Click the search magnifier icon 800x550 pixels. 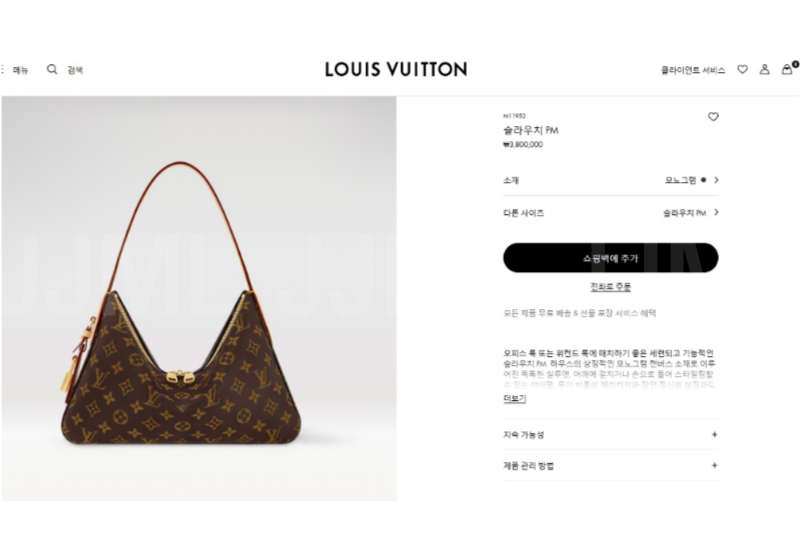pyautogui.click(x=52, y=69)
